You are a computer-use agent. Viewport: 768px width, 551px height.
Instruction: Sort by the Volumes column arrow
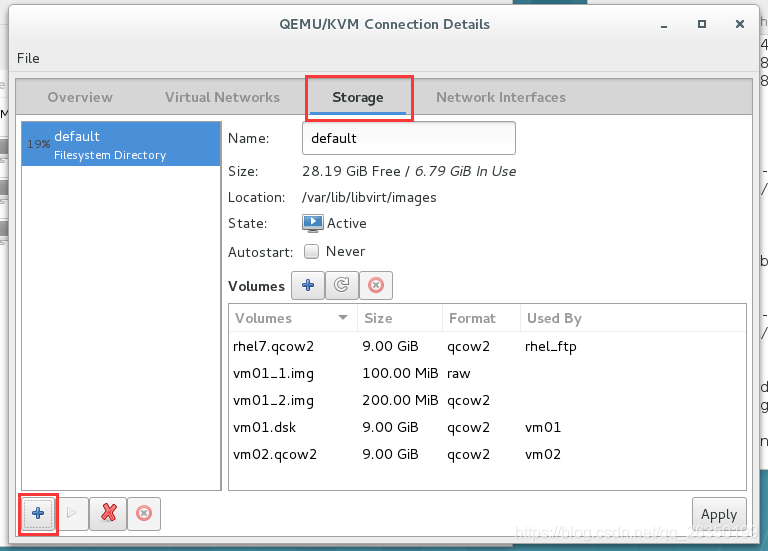tap(343, 318)
